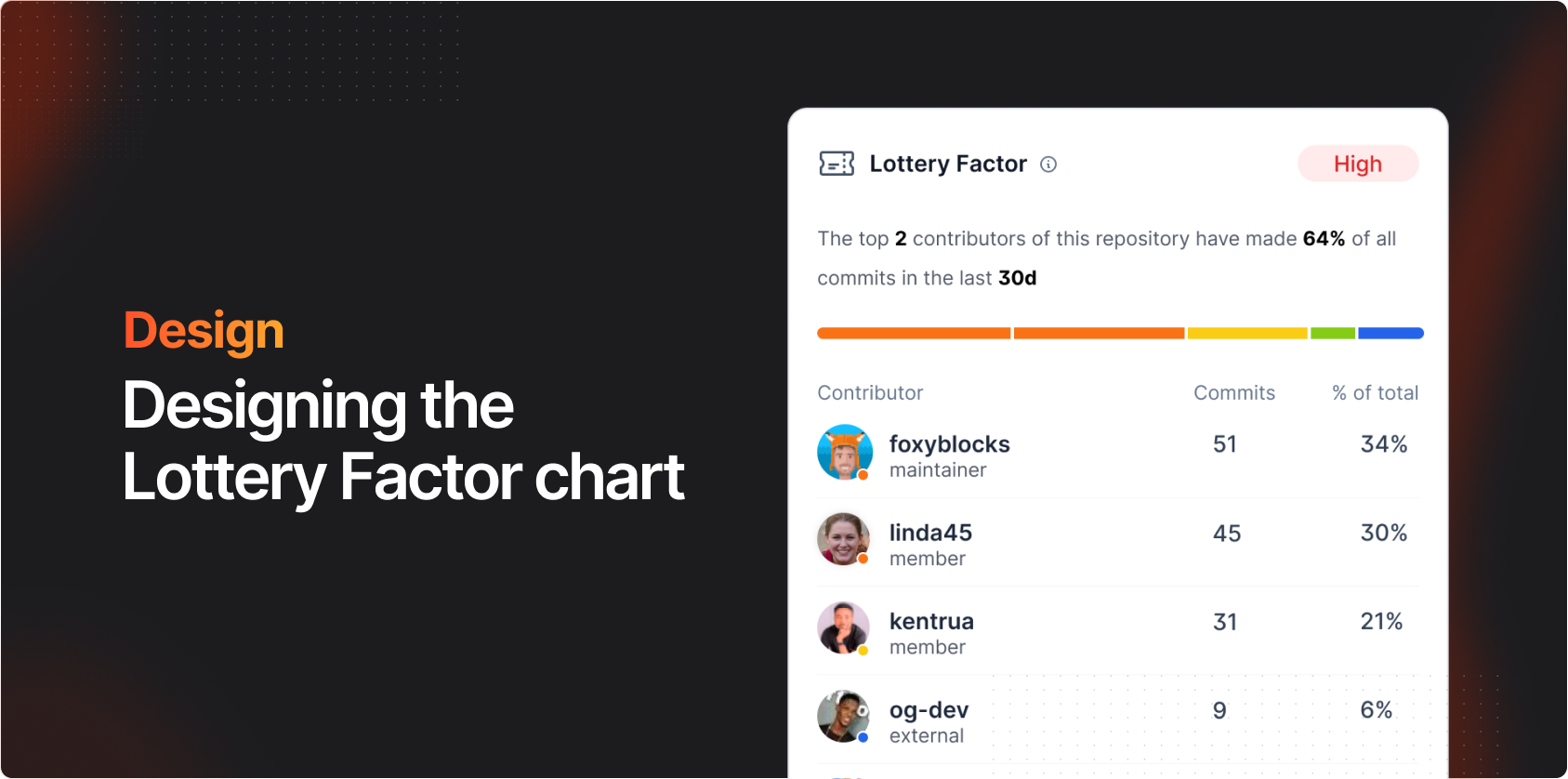The image size is (1568, 779).
Task: Click foxyblocks fox avatar
Action: [844, 453]
